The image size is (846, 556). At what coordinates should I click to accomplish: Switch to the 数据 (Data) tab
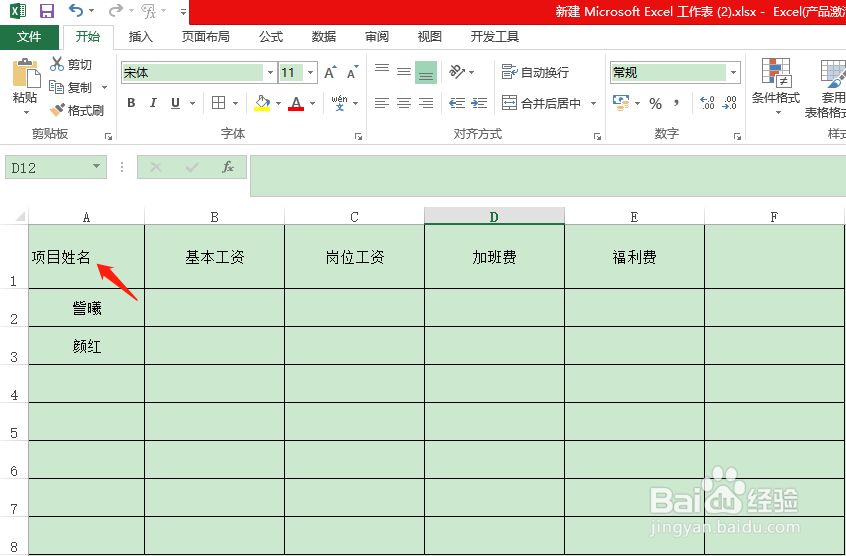(324, 37)
